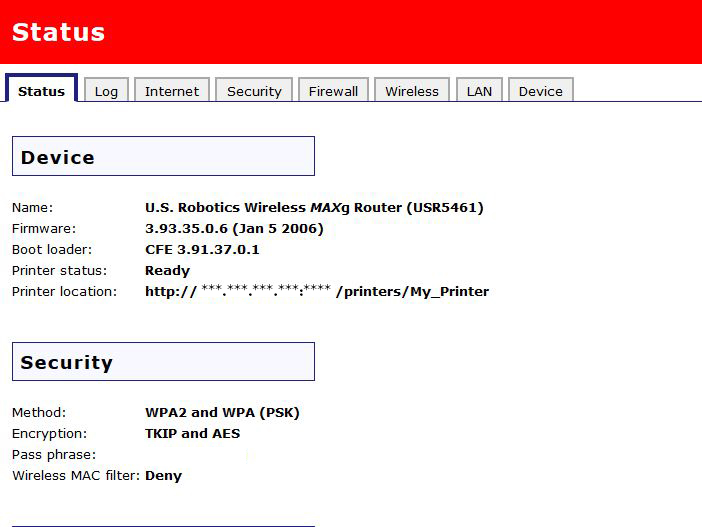Select firmware version 3.93.35.0.6 text

tap(234, 228)
